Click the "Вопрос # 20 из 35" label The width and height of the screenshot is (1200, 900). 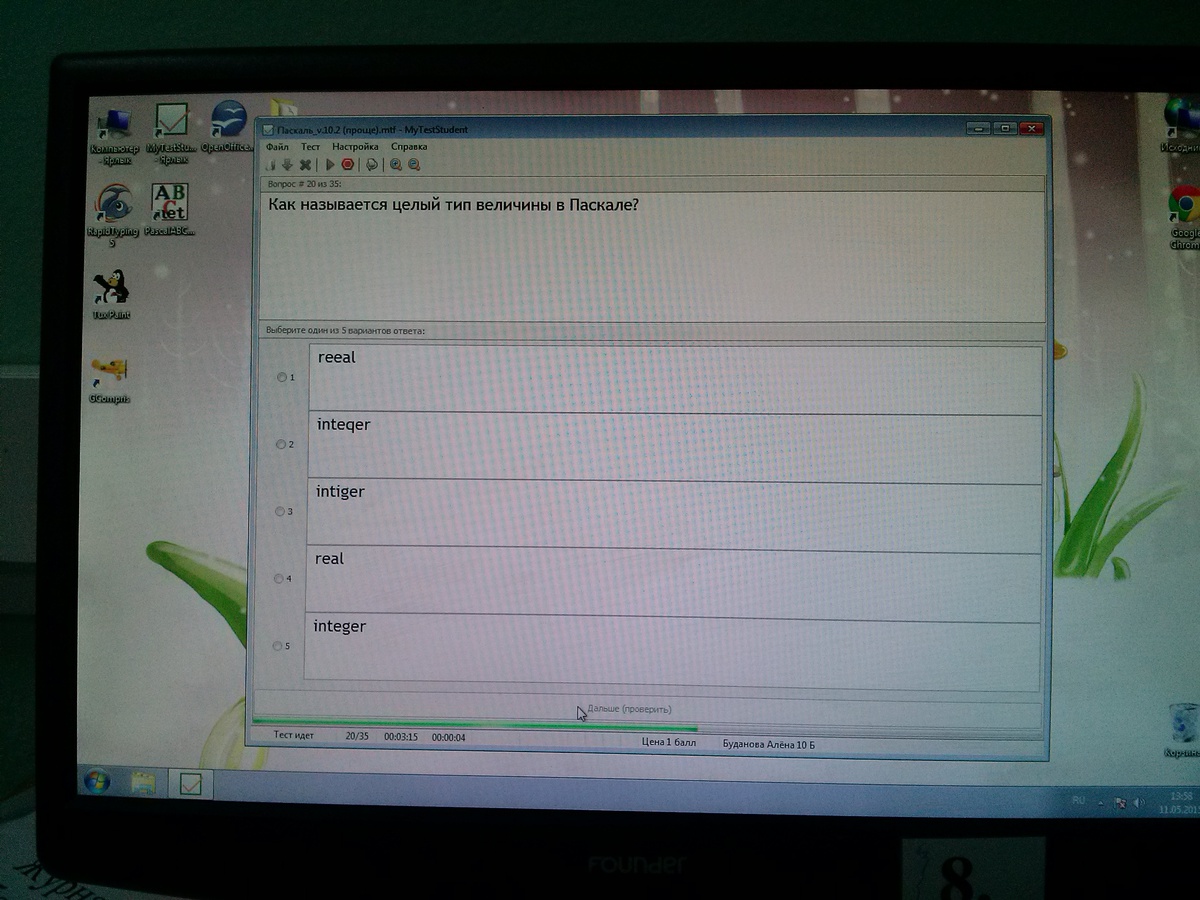point(304,184)
